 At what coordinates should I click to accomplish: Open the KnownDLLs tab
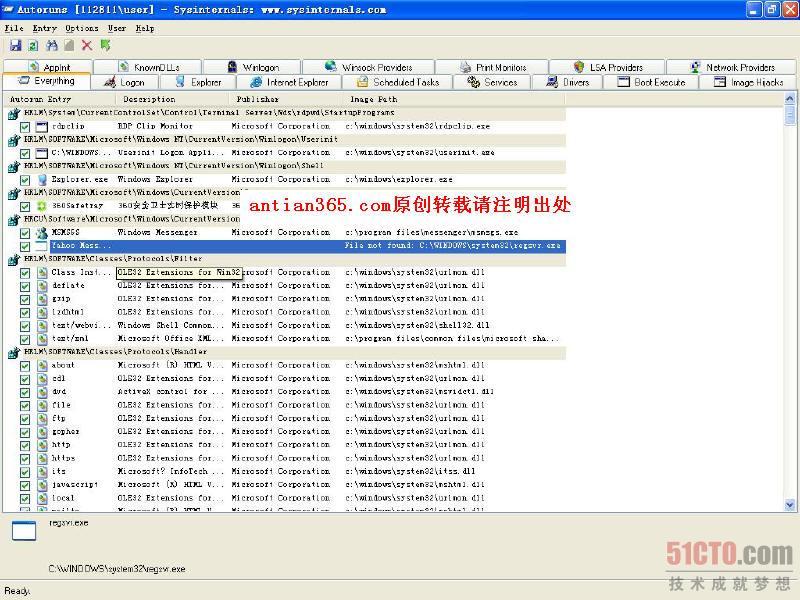pos(148,67)
